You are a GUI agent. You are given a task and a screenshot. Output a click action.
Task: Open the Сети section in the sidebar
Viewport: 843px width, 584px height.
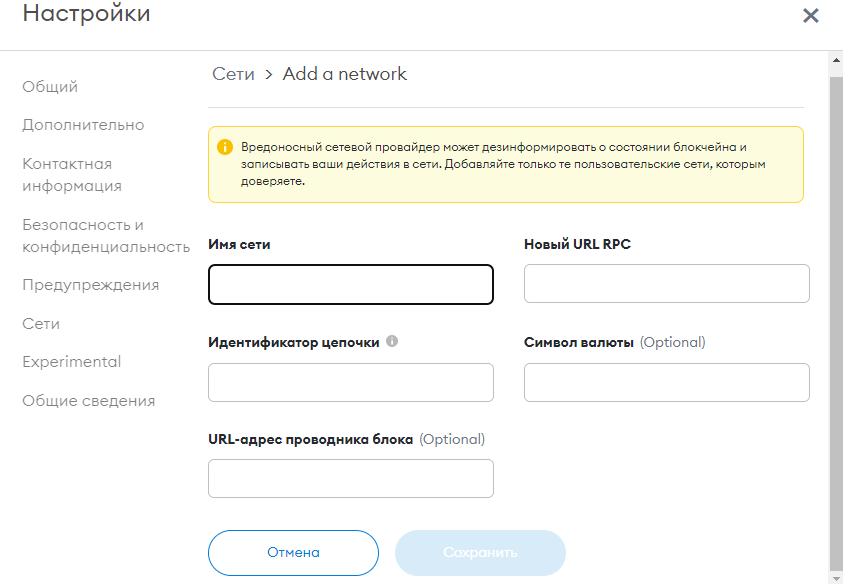(x=41, y=324)
